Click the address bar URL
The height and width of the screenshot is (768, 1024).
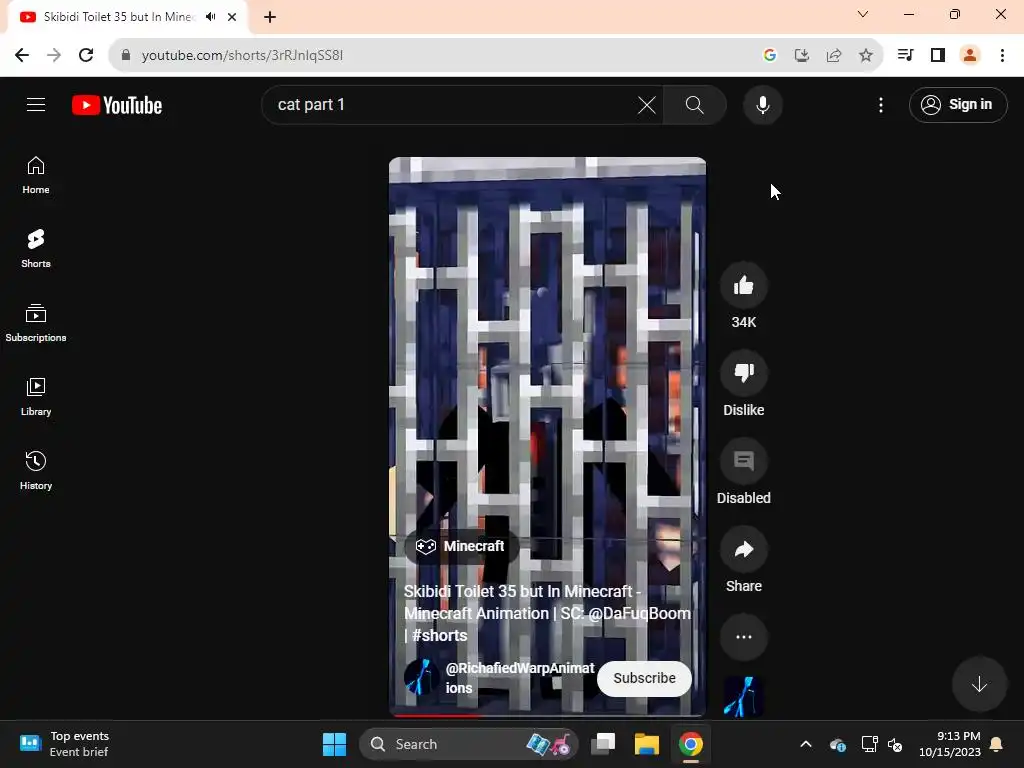[x=242, y=55]
